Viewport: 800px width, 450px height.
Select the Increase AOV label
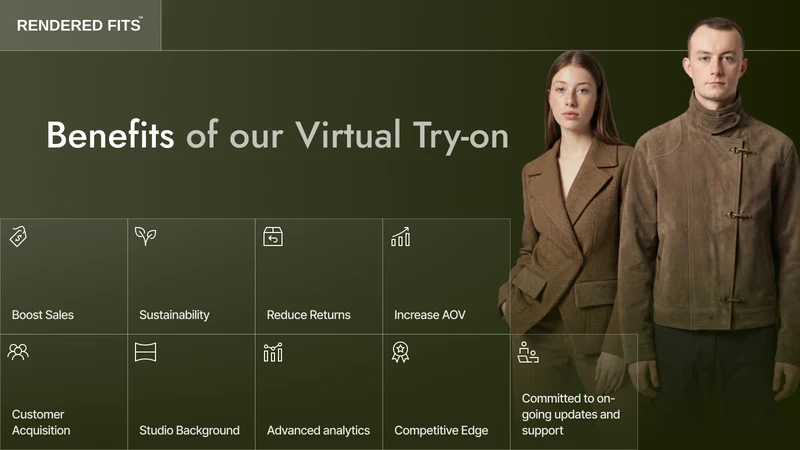(x=430, y=315)
